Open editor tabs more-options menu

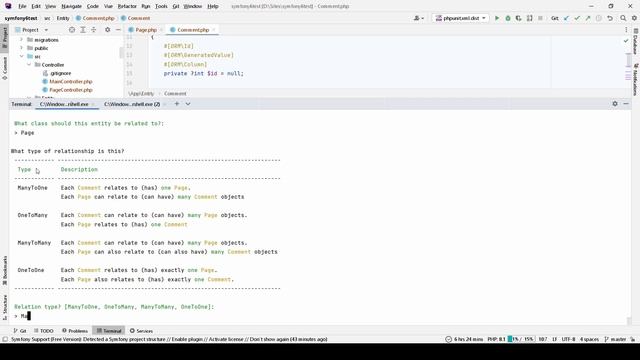(x=626, y=30)
